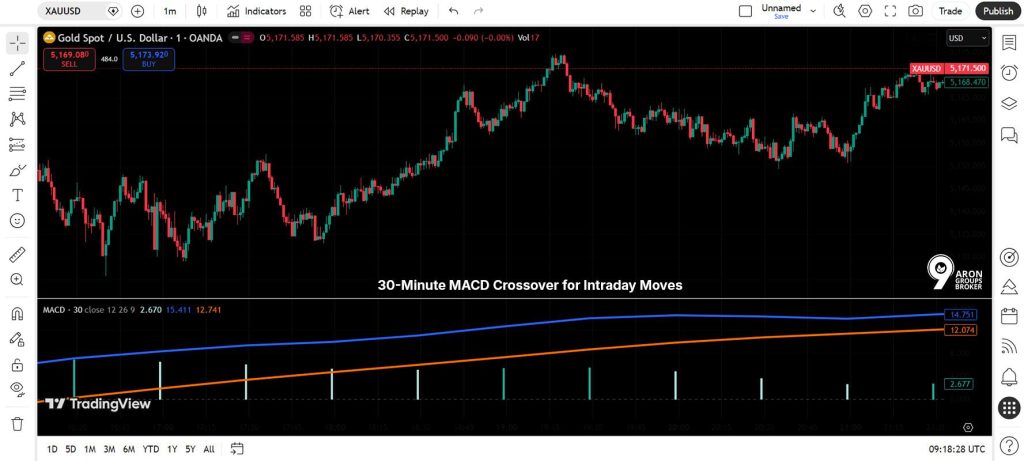1024x461 pixels.
Task: Toggle magnet mode
Action: coord(18,313)
